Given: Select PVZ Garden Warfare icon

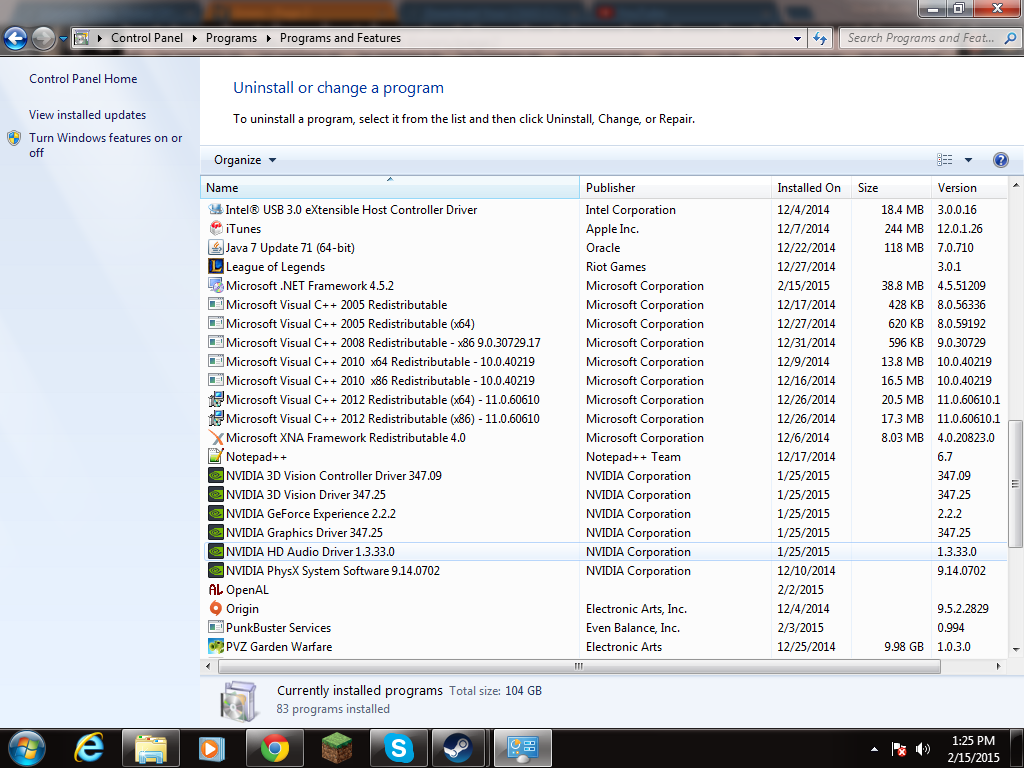Looking at the screenshot, I should (x=216, y=647).
